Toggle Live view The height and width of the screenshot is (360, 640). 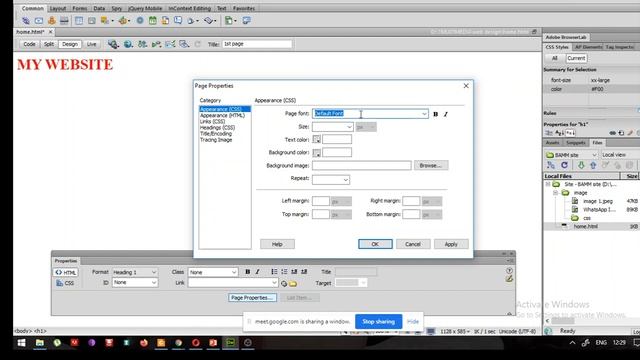pos(91,44)
